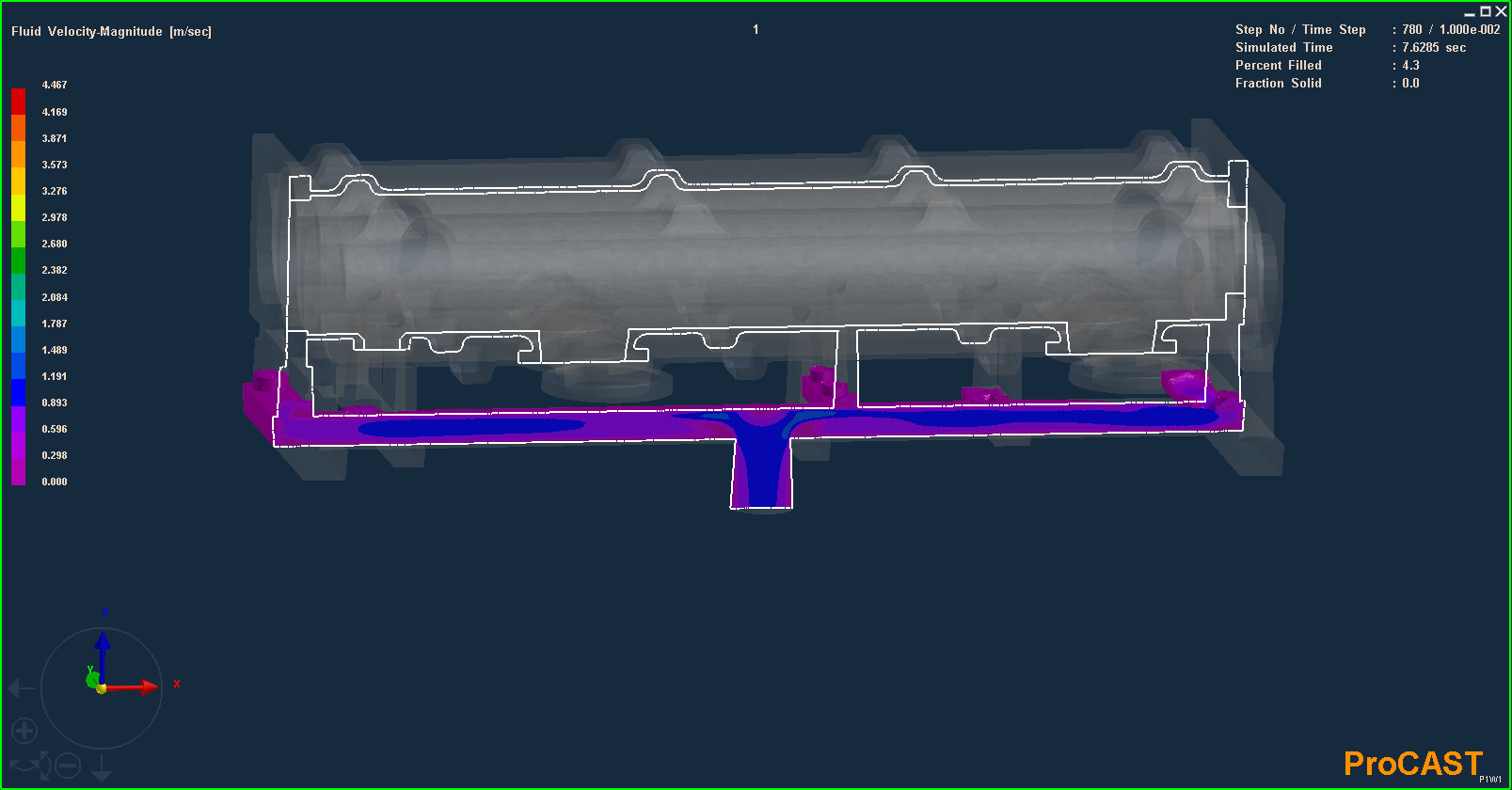Click the legend value 3.276
The image size is (1512, 790).
coord(55,191)
